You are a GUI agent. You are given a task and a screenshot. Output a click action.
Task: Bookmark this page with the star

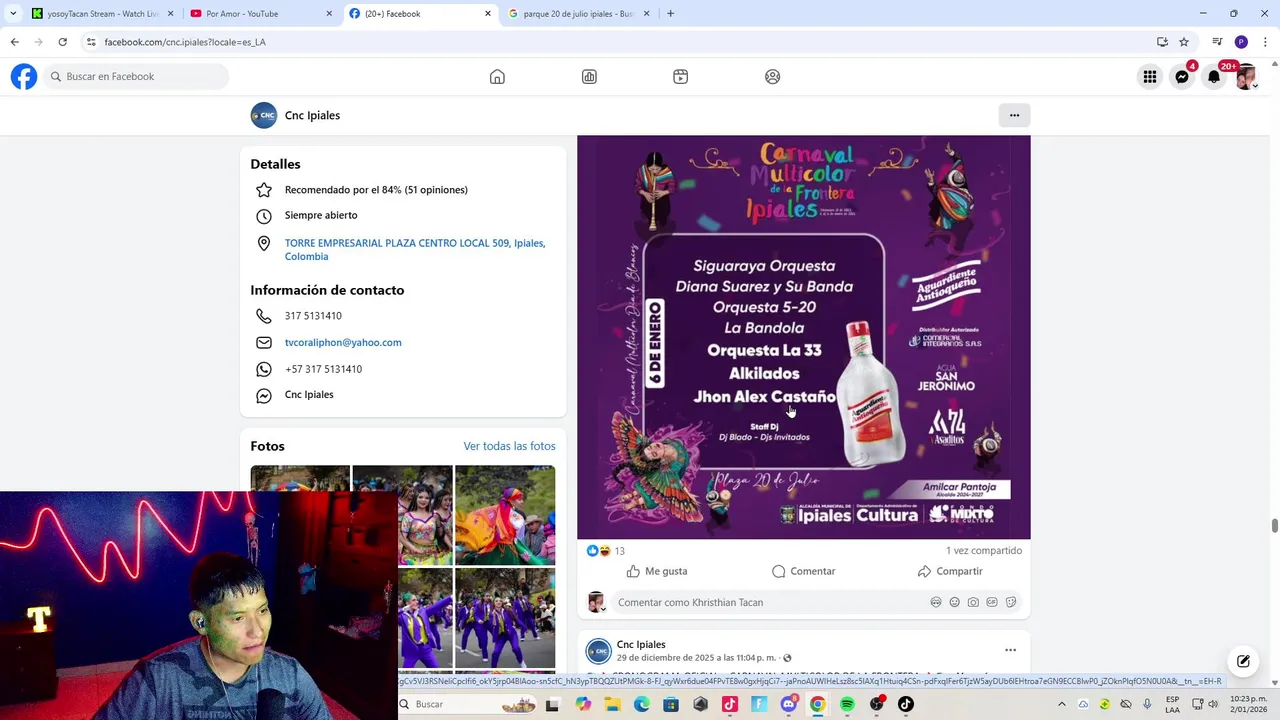tap(1184, 42)
